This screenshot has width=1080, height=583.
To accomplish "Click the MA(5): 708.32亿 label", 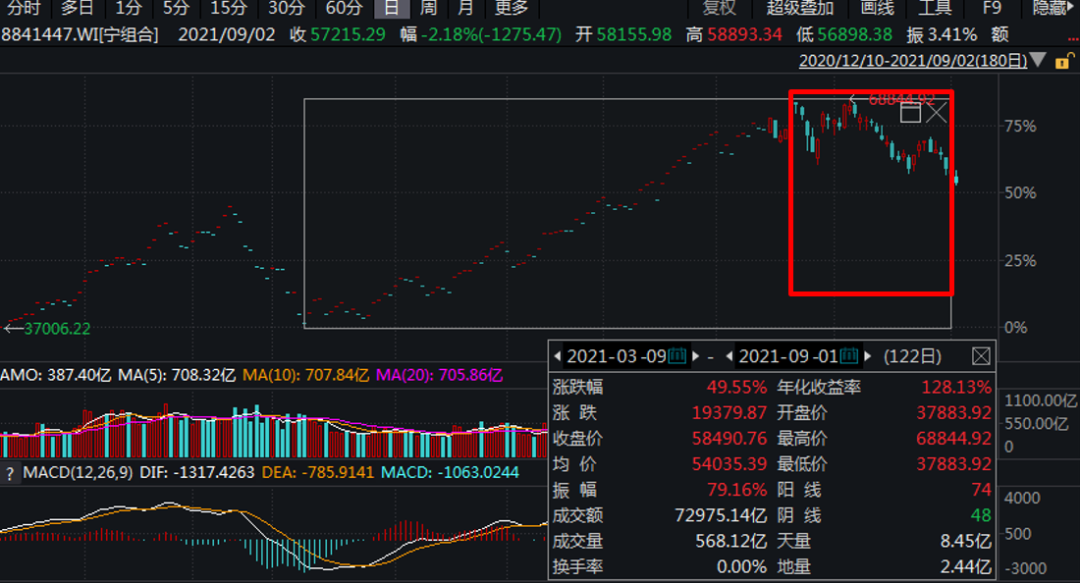I will click(177, 376).
